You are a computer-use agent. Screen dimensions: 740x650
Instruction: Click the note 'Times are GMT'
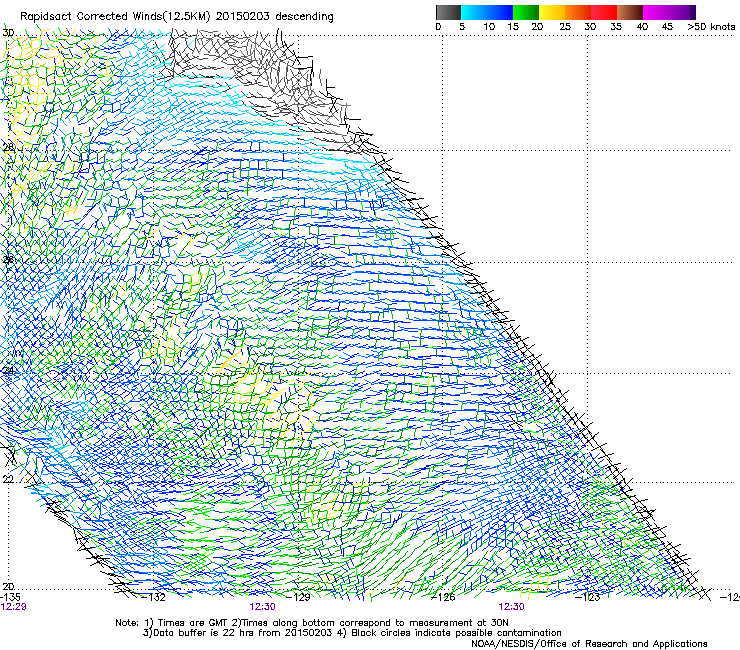click(191, 623)
